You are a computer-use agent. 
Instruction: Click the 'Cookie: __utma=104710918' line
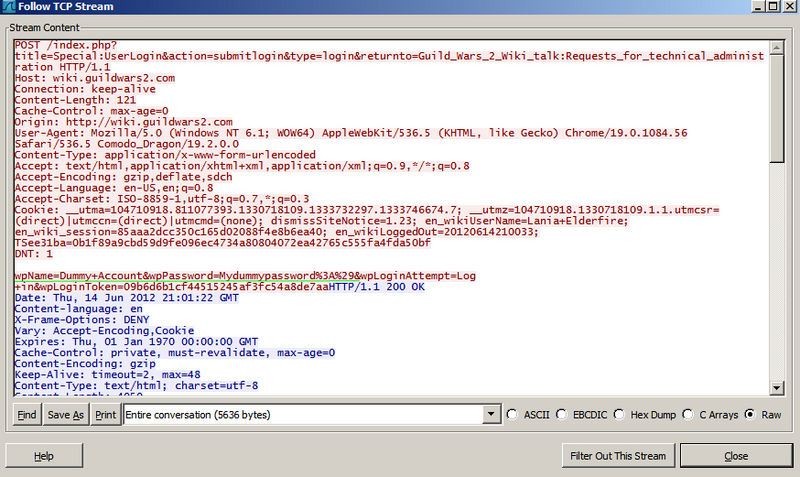pos(367,210)
